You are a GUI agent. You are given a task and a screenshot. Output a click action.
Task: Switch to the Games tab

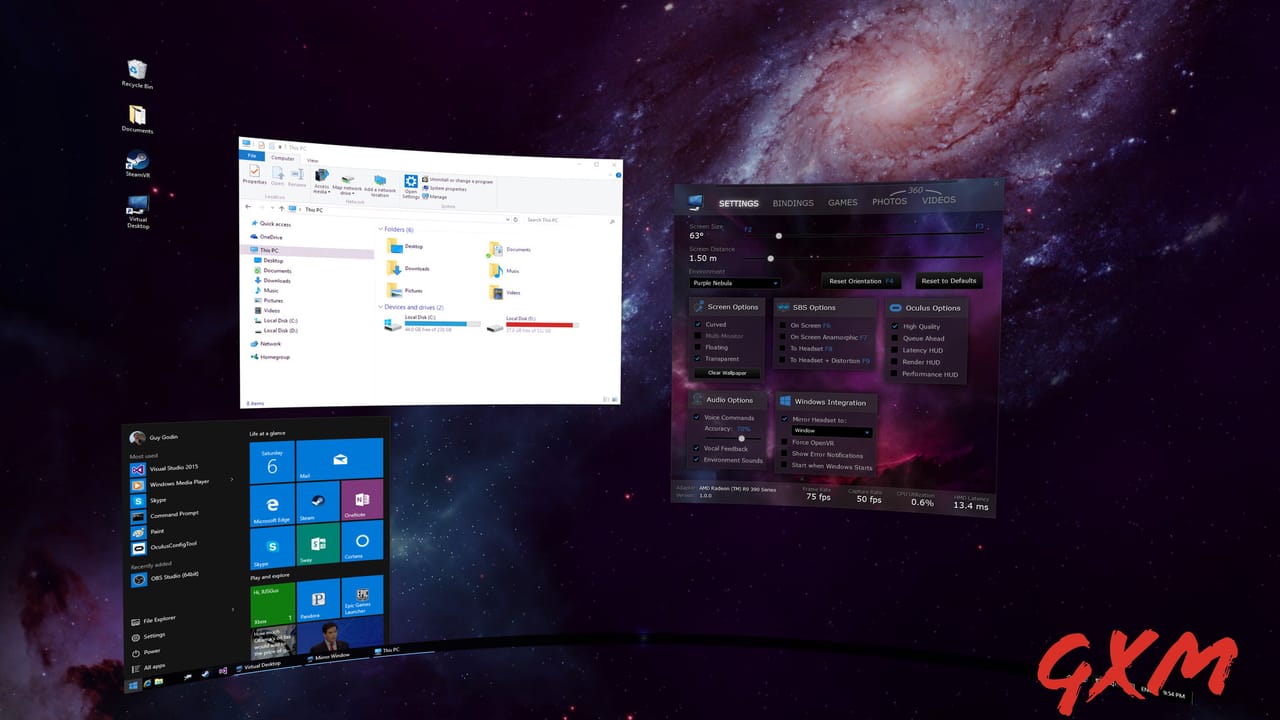pos(843,202)
